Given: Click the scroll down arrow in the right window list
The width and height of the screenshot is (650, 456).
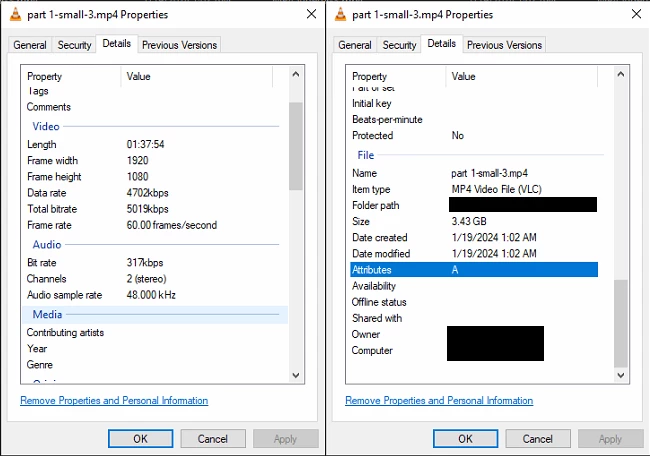Looking at the screenshot, I should tap(621, 375).
